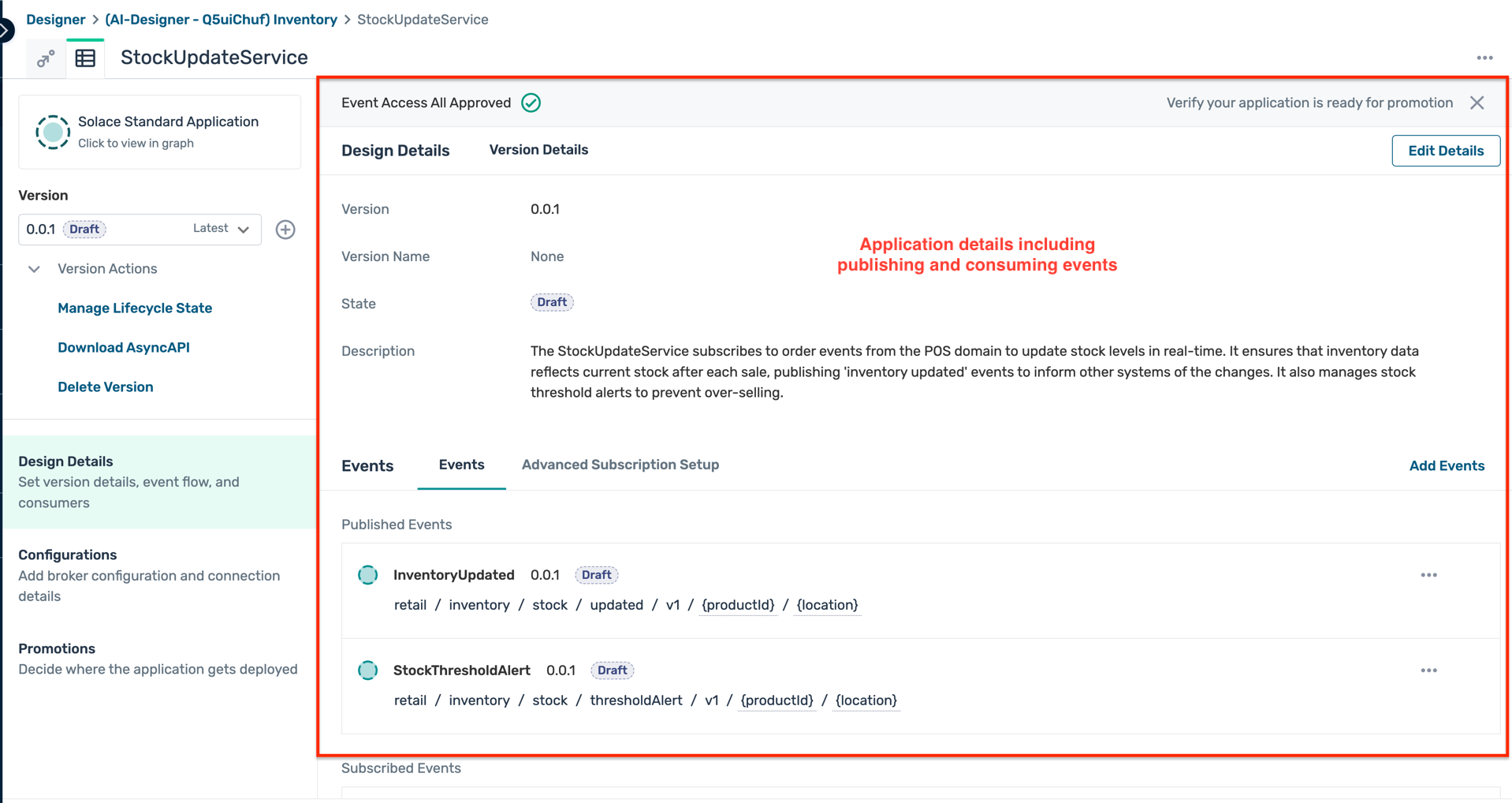This screenshot has height=803, width=1512.
Task: Click the Add Events link
Action: [1446, 466]
